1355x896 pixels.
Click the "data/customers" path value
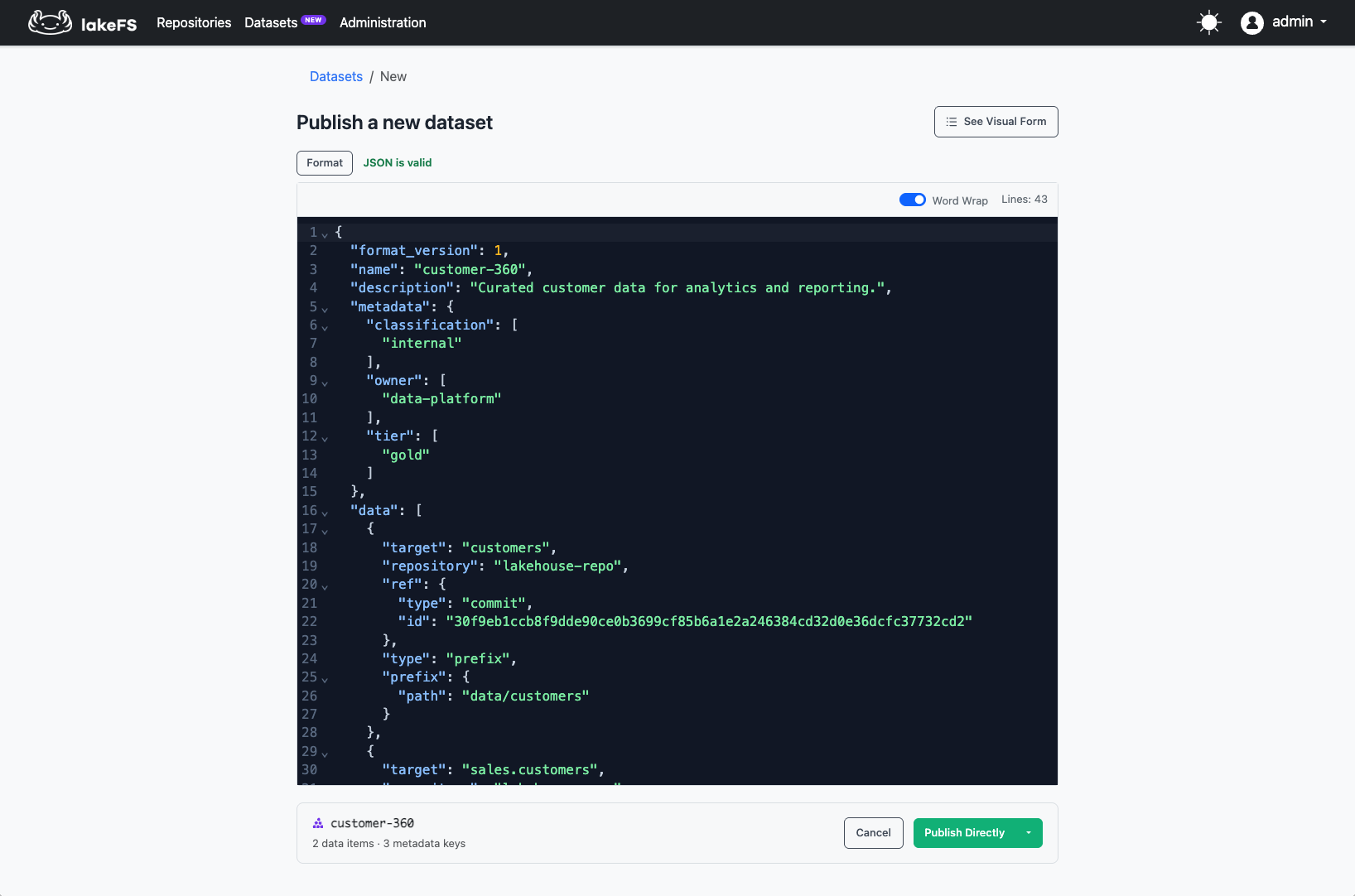tap(526, 696)
